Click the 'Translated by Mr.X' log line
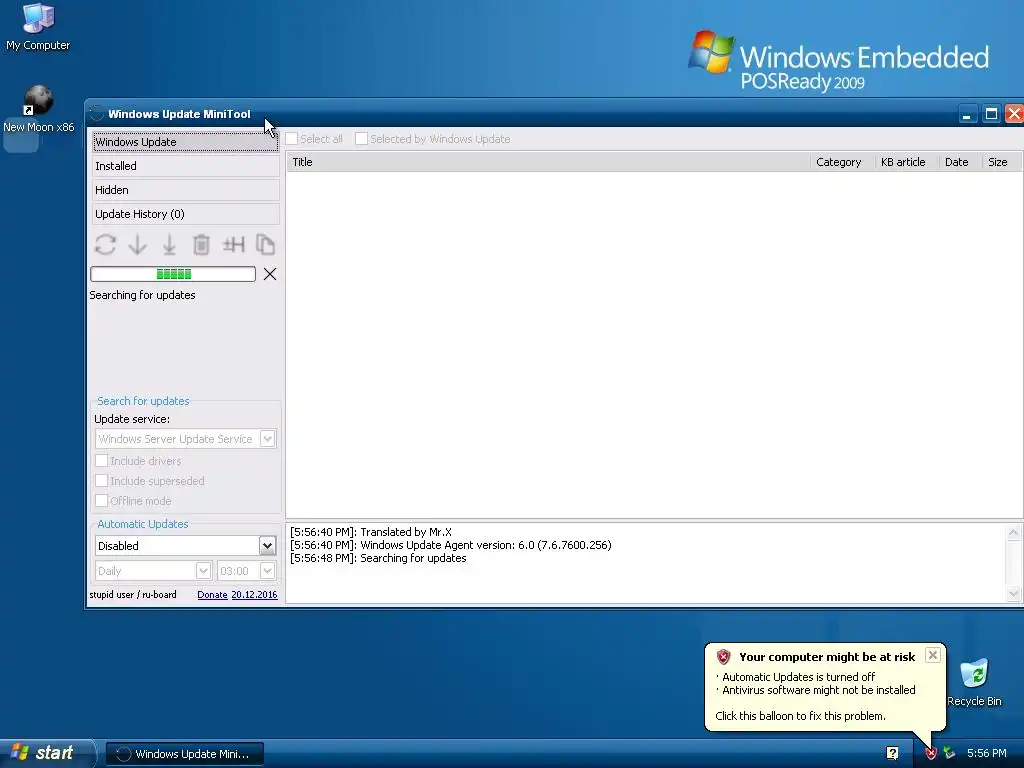Screen dimensions: 1024x768 tap(371, 532)
